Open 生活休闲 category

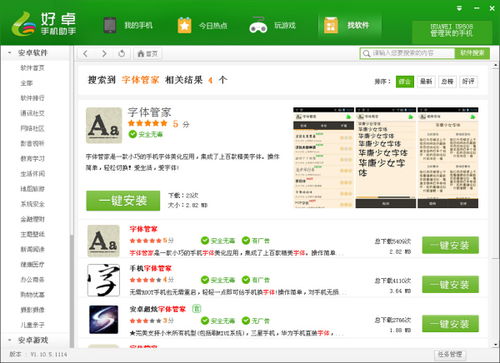point(32,174)
